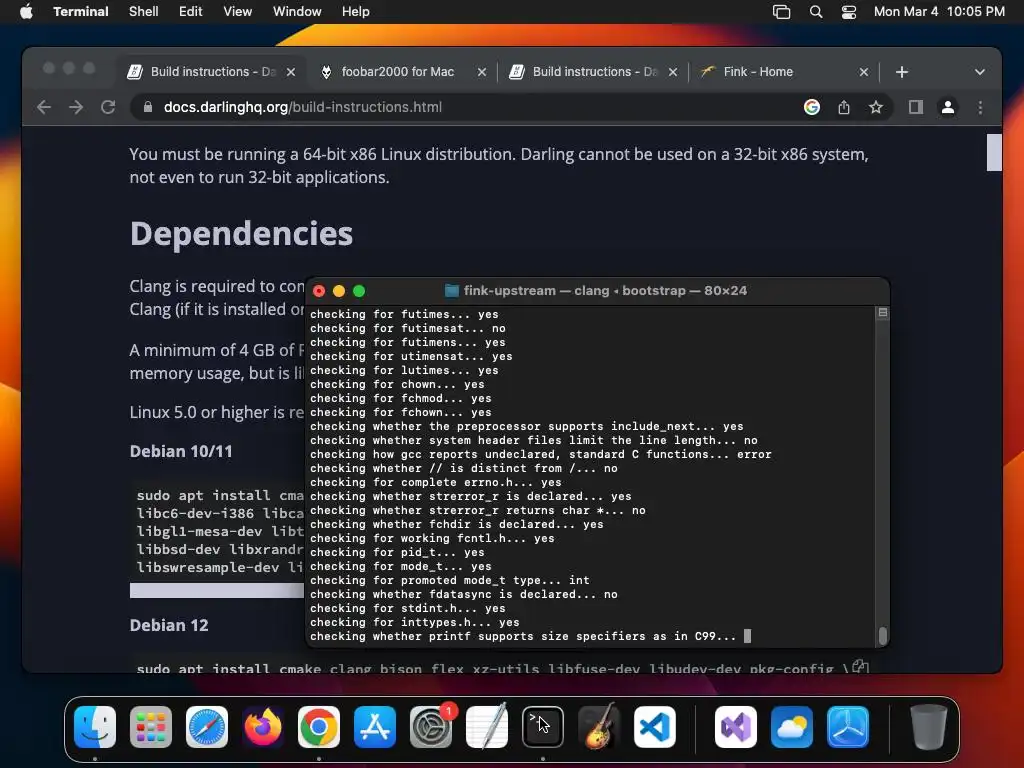This screenshot has width=1024, height=768.
Task: Open Finder from the Dock
Action: 95,727
